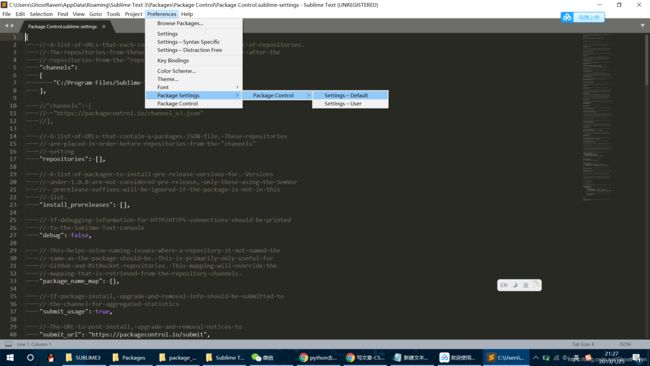Viewport: 650px width, 366px height.
Task: Open the SUBLIME3 folder in taskbar
Action: 83,357
